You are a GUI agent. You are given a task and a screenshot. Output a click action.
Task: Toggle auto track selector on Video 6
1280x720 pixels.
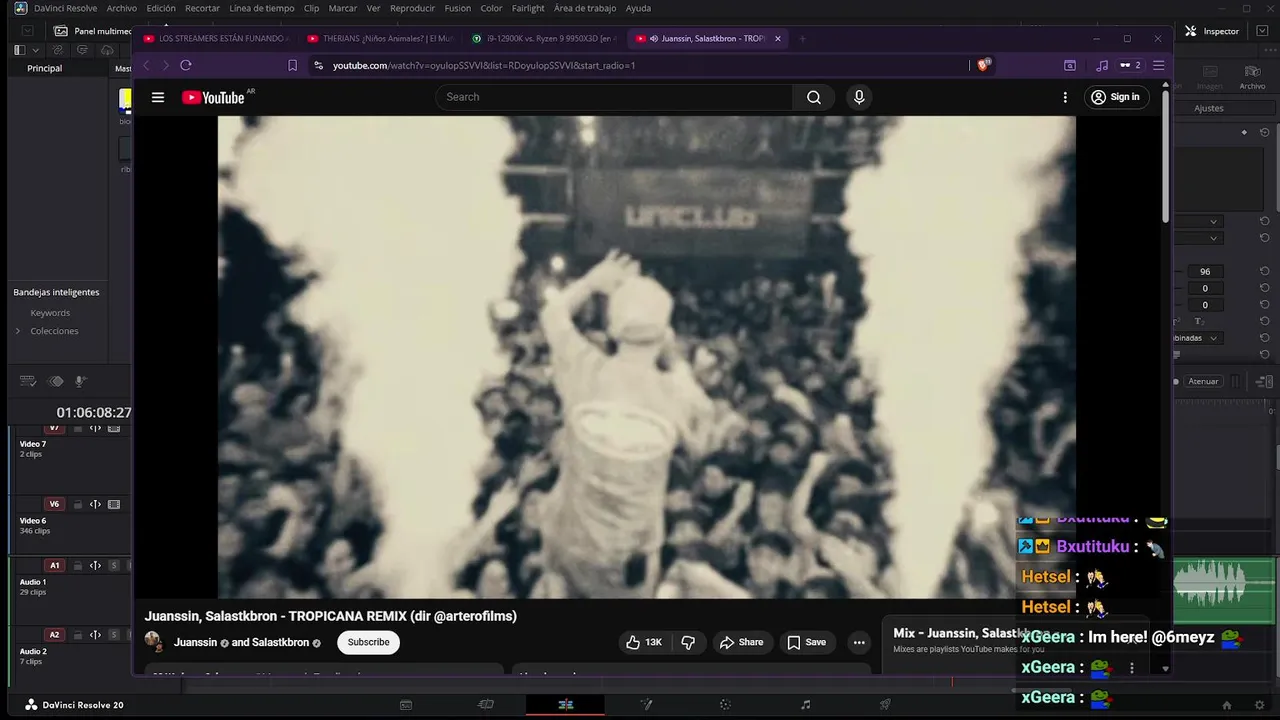pyautogui.click(x=95, y=504)
